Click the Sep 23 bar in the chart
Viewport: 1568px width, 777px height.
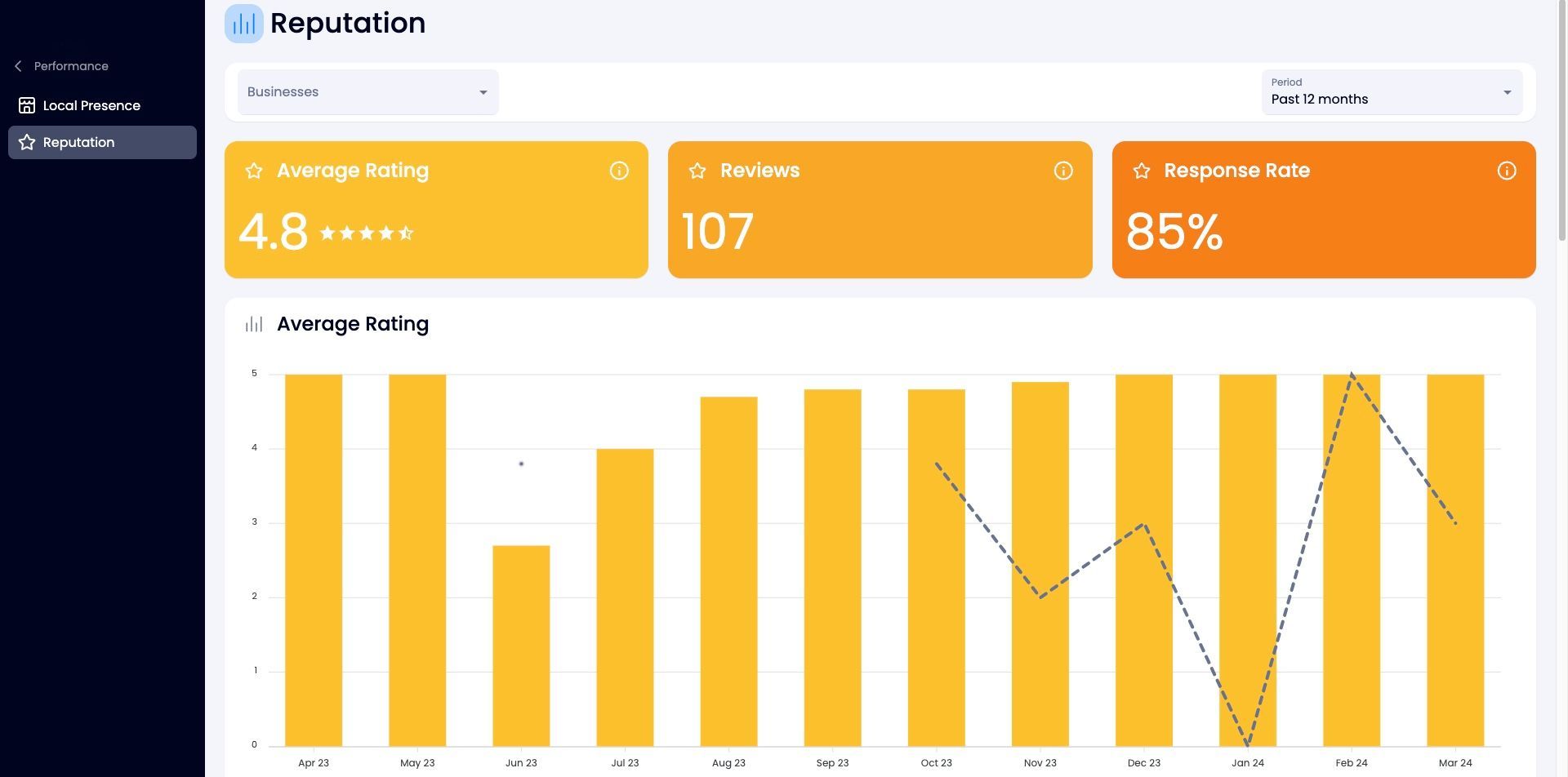click(x=832, y=567)
